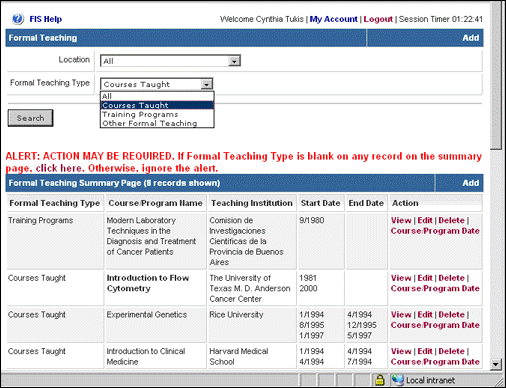Click the vertical scrollbar thumb
Screen dimensions: 506x388
pyautogui.click(x=496, y=75)
